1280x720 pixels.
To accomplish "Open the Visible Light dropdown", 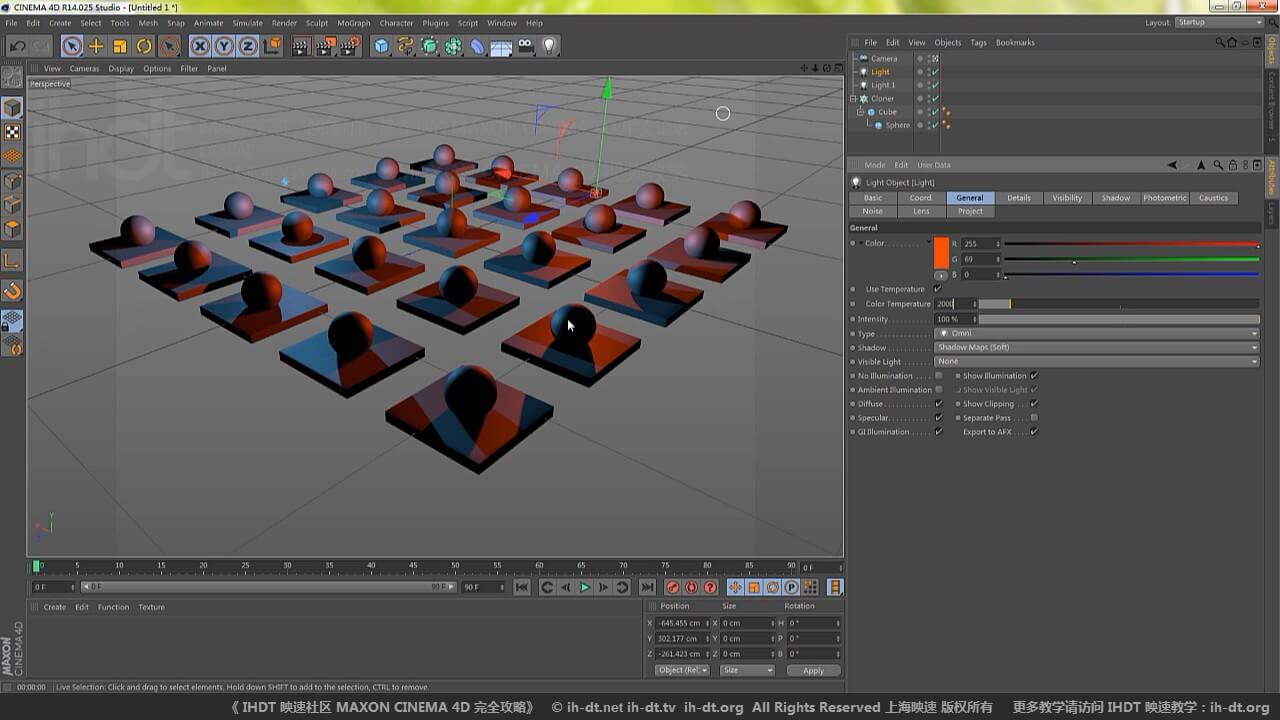I will point(1096,362).
